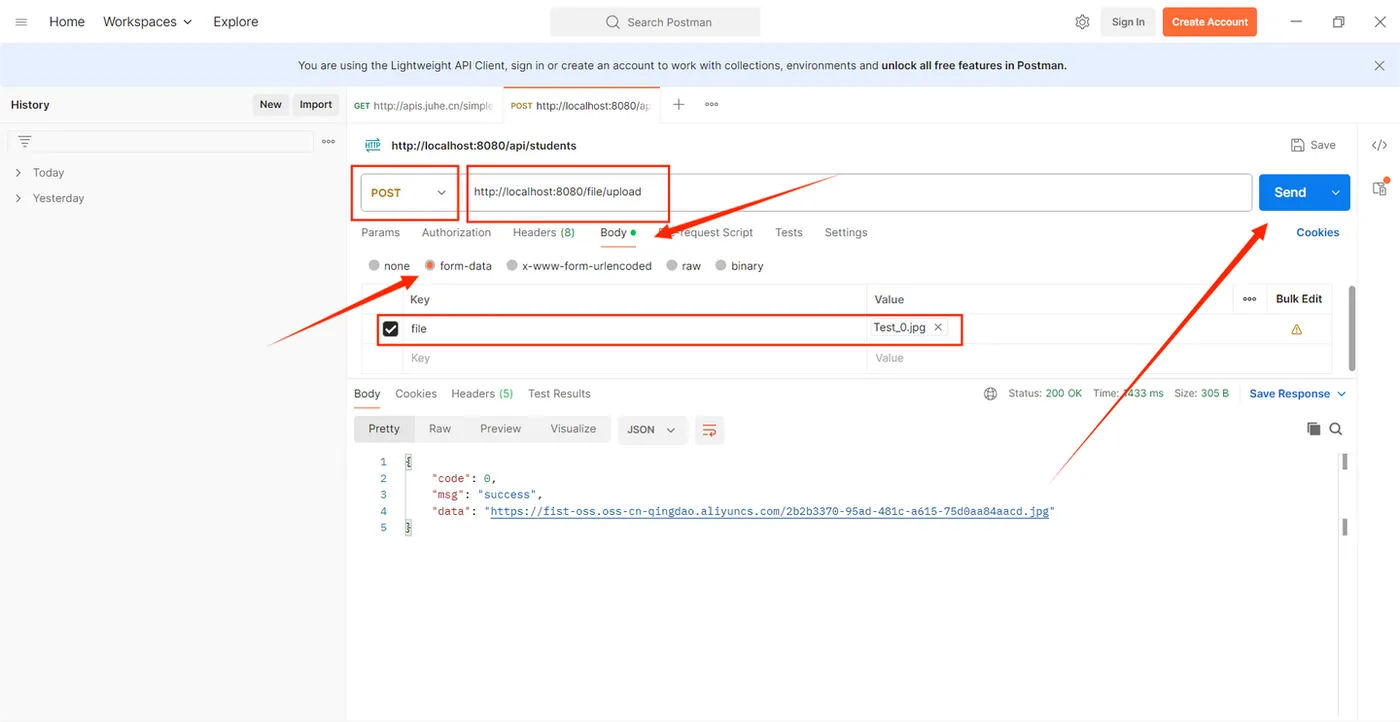Image resolution: width=1400 pixels, height=722 pixels.
Task: Uncheck the file key checkbox
Action: [391, 329]
